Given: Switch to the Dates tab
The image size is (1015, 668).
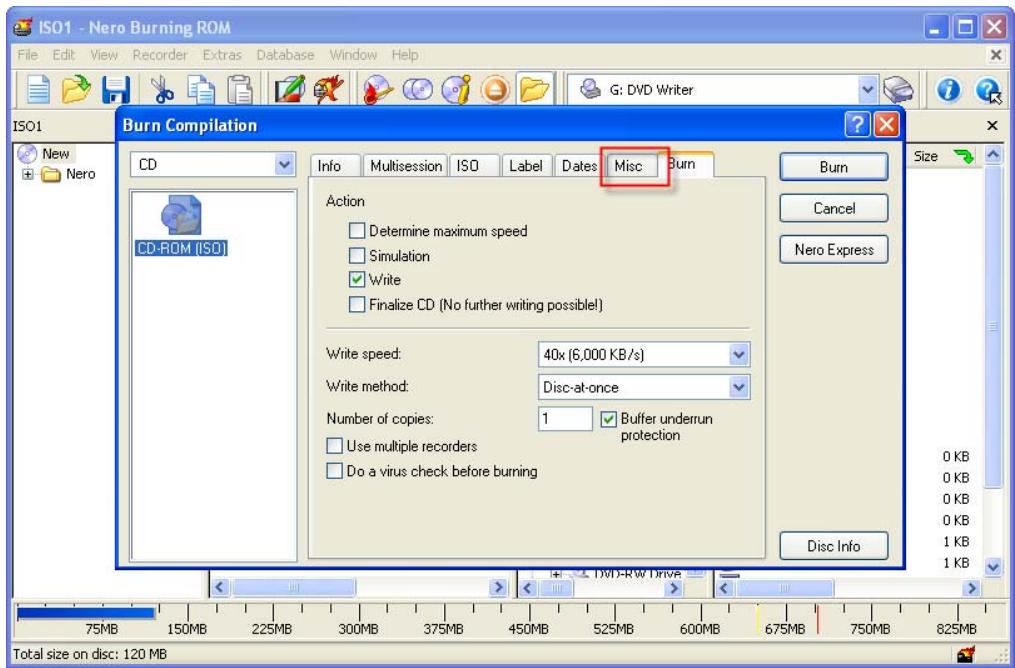Looking at the screenshot, I should point(579,166).
